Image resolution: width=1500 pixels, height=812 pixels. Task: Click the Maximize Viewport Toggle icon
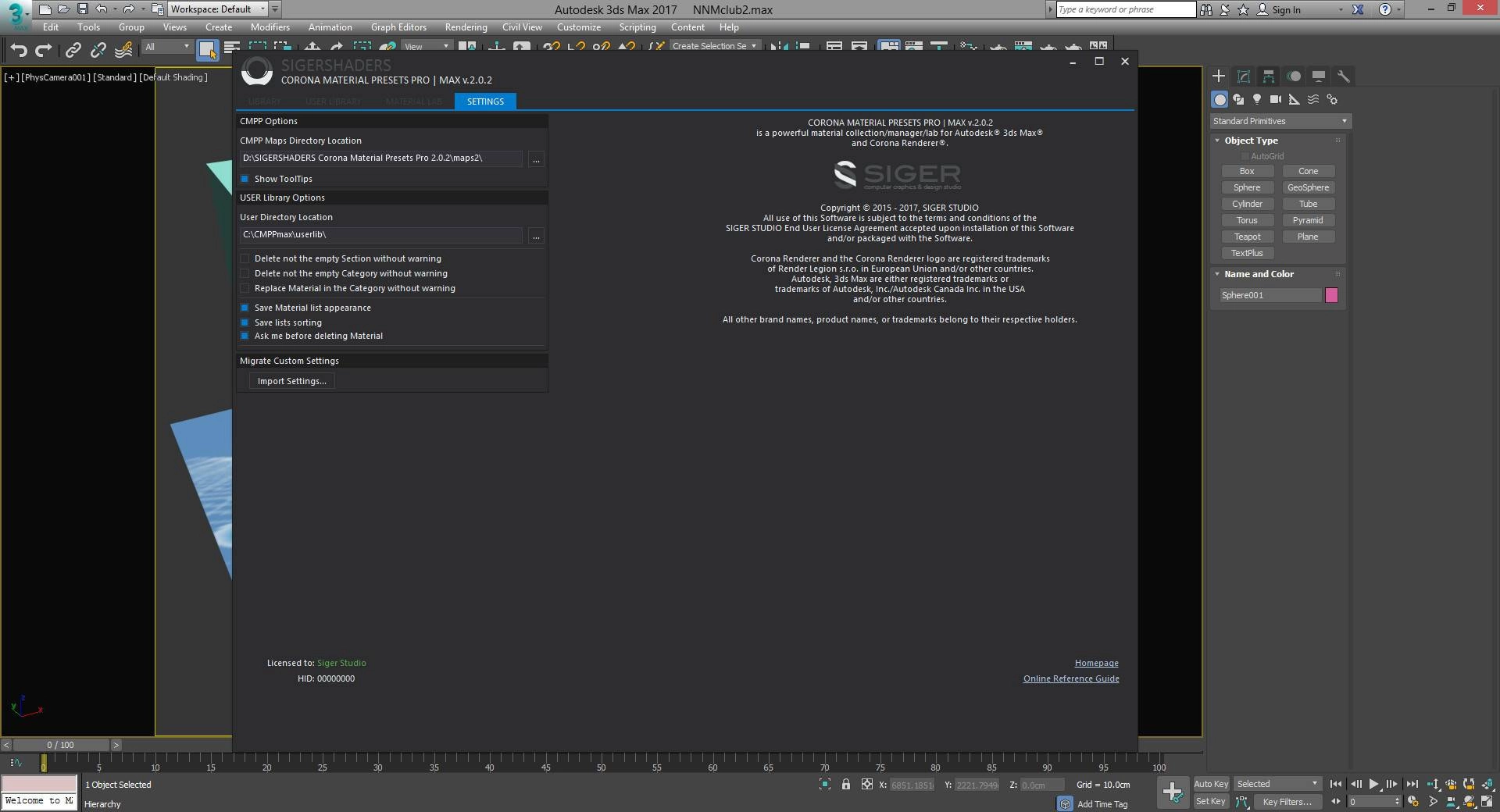tap(1487, 801)
